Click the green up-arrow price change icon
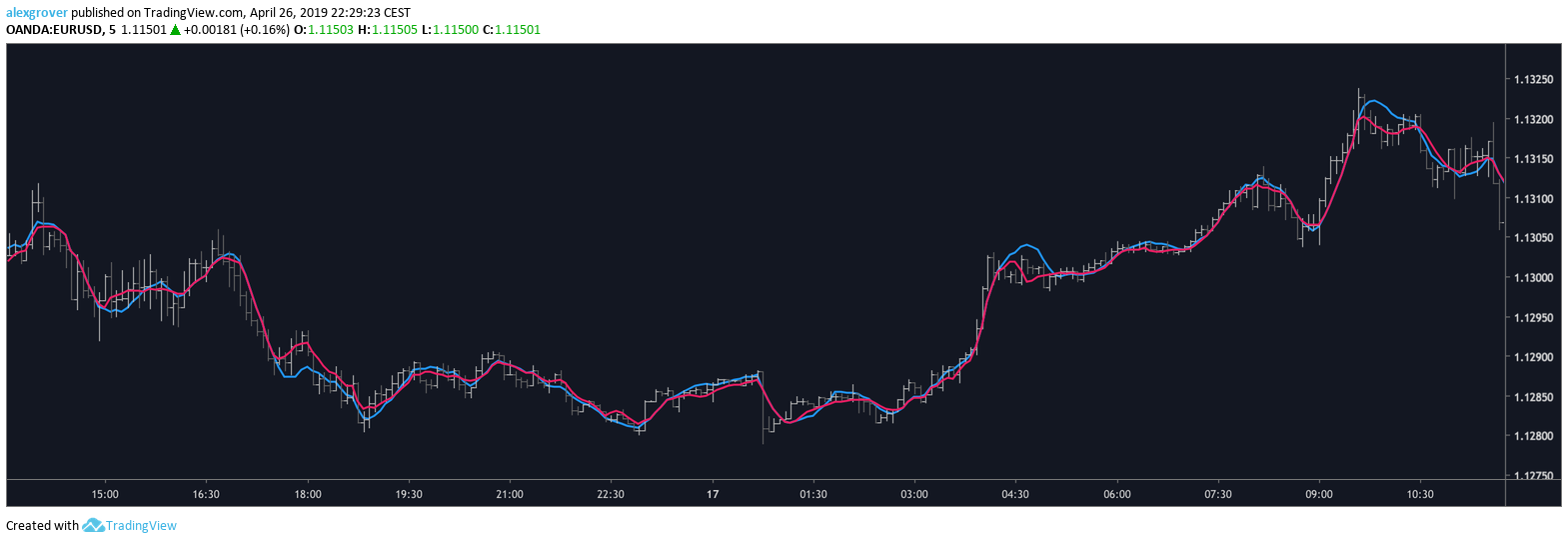The width and height of the screenshot is (1568, 543). click(x=175, y=30)
